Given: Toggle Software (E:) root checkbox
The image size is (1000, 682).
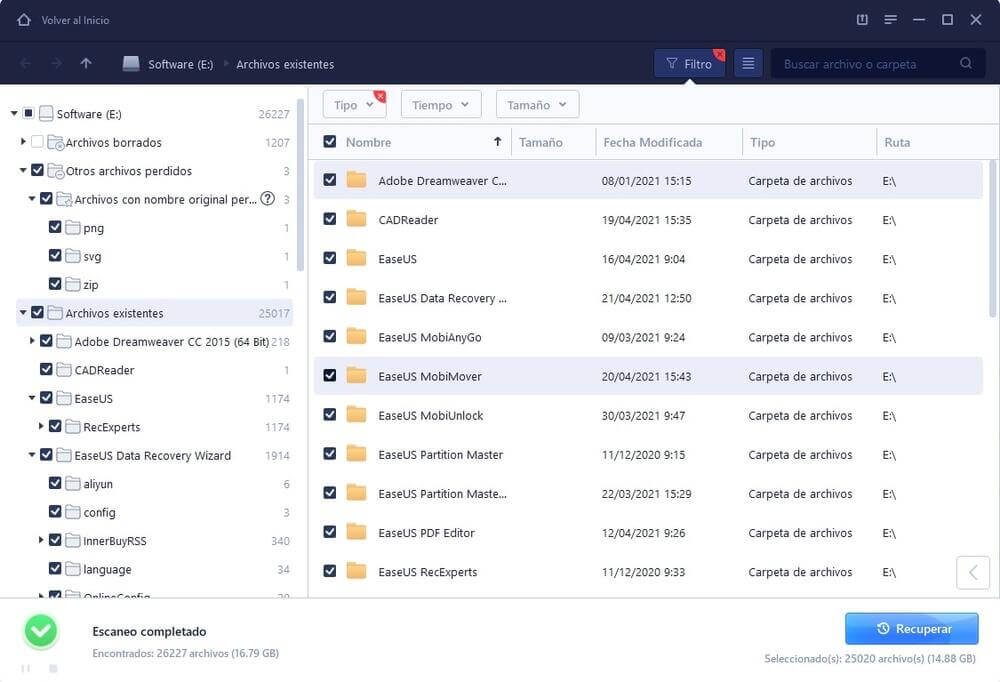Looking at the screenshot, I should pos(29,113).
